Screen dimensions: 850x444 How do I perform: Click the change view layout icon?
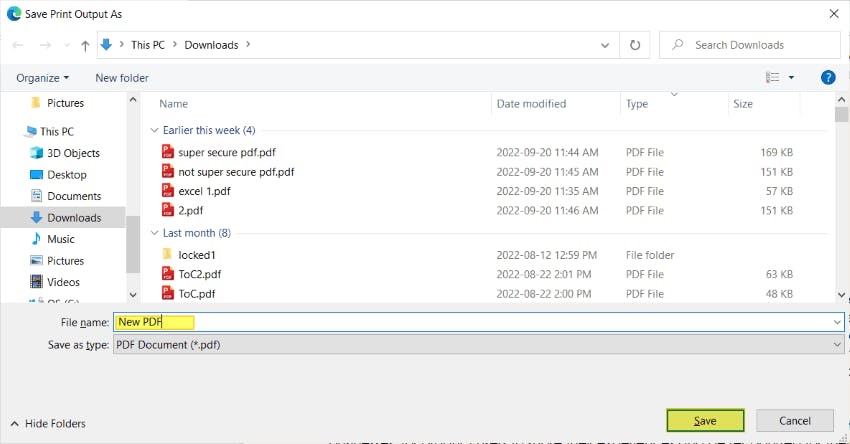pyautogui.click(x=772, y=77)
